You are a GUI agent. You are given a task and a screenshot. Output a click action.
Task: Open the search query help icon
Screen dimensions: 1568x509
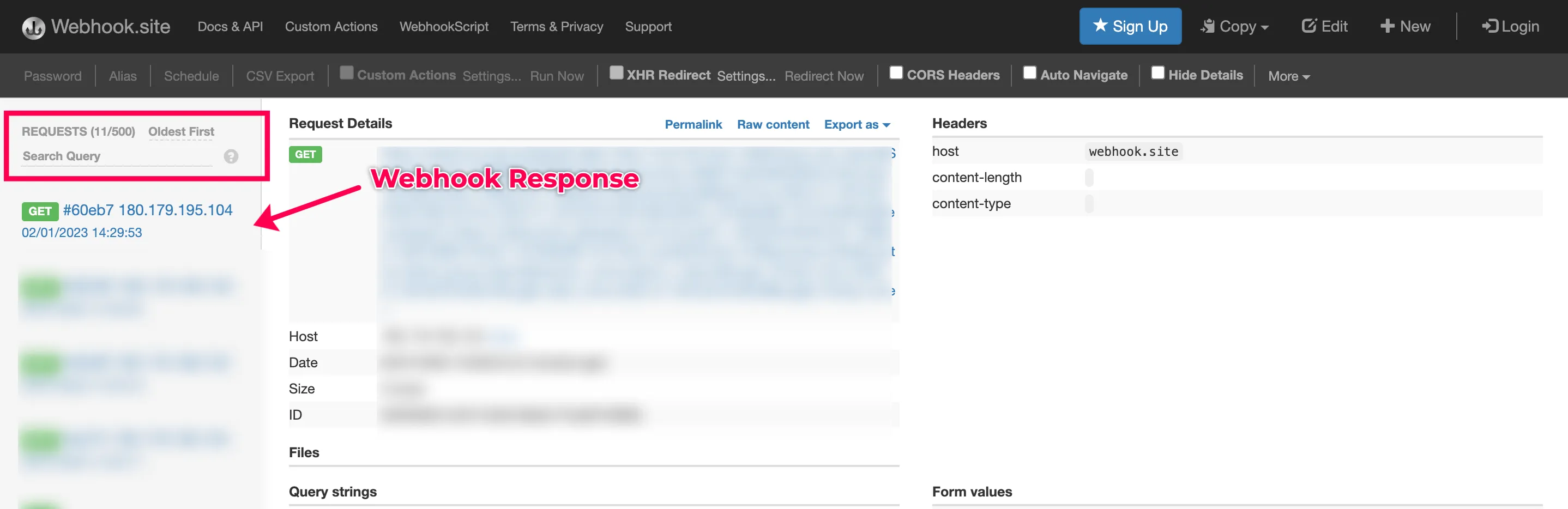tap(231, 156)
